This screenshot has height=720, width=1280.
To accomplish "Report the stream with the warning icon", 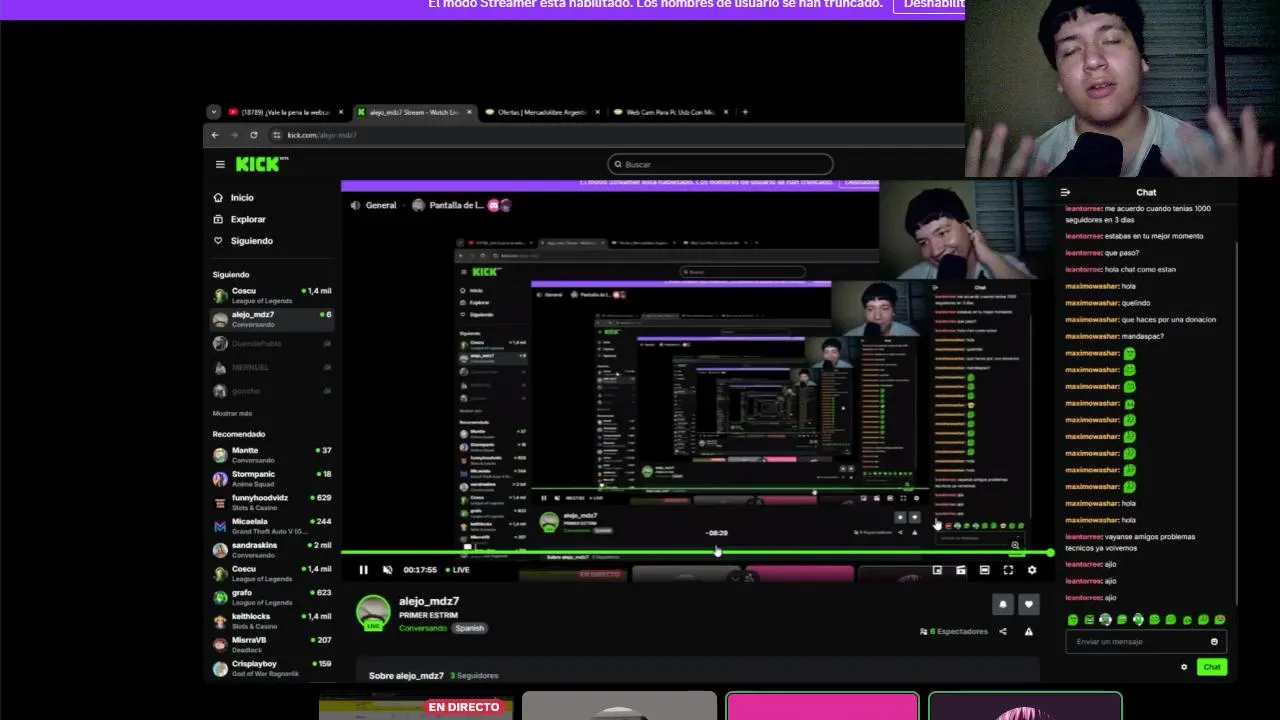I will pyautogui.click(x=1028, y=631).
